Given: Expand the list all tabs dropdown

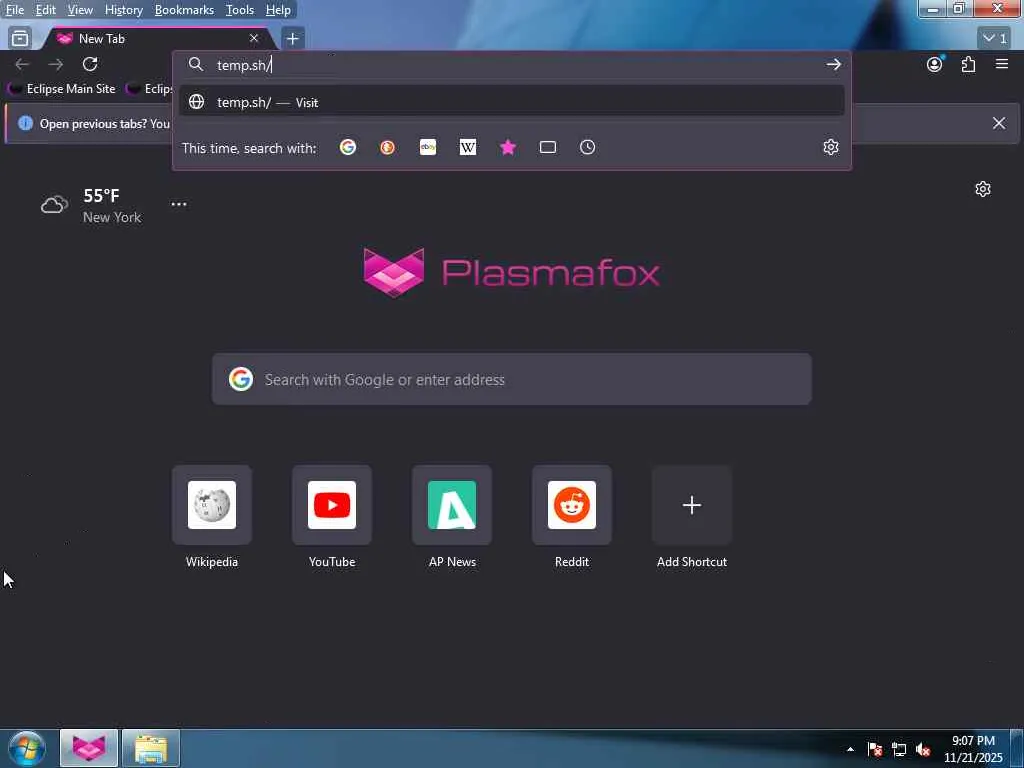Looking at the screenshot, I should click(995, 39).
